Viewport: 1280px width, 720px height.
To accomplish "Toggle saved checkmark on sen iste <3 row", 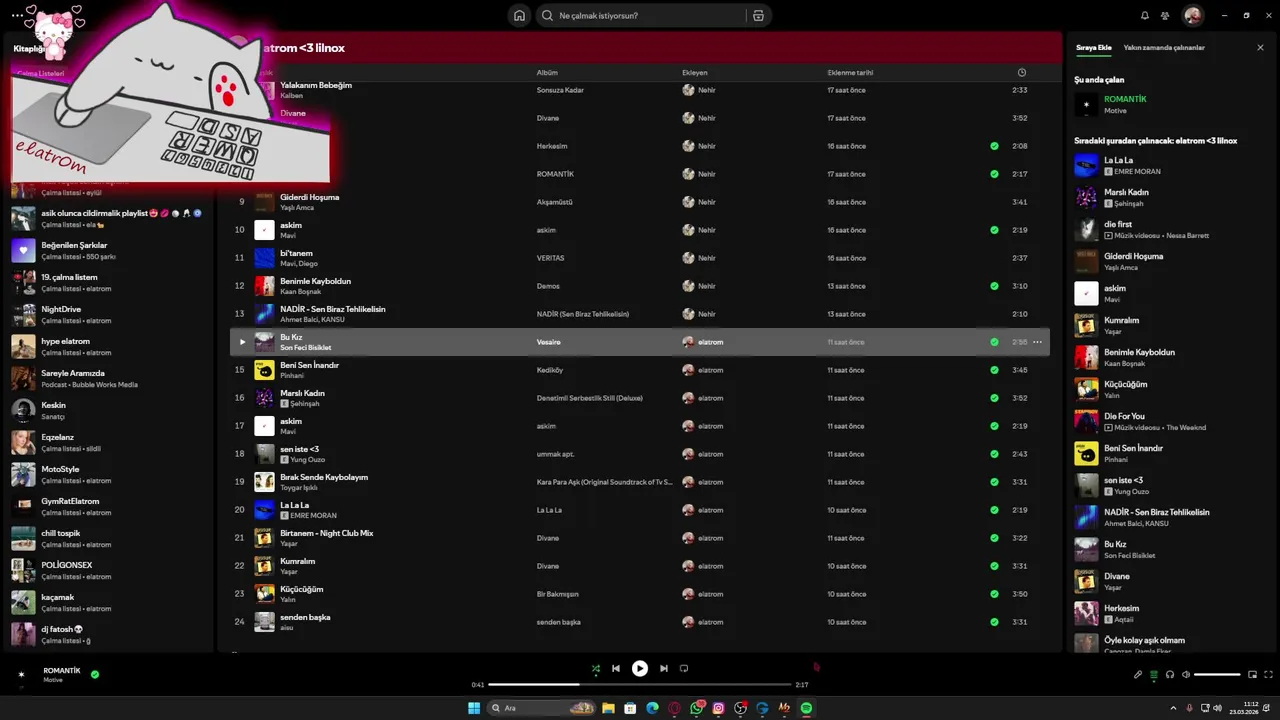I will 994,454.
